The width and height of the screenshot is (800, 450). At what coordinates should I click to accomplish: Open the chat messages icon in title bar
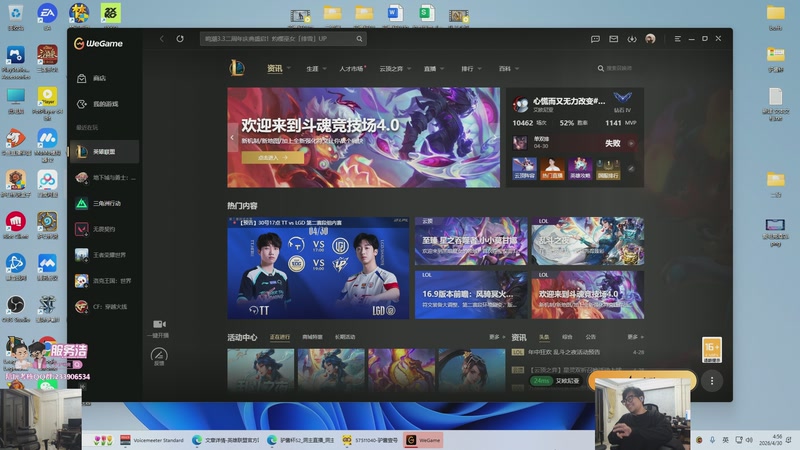pos(595,39)
